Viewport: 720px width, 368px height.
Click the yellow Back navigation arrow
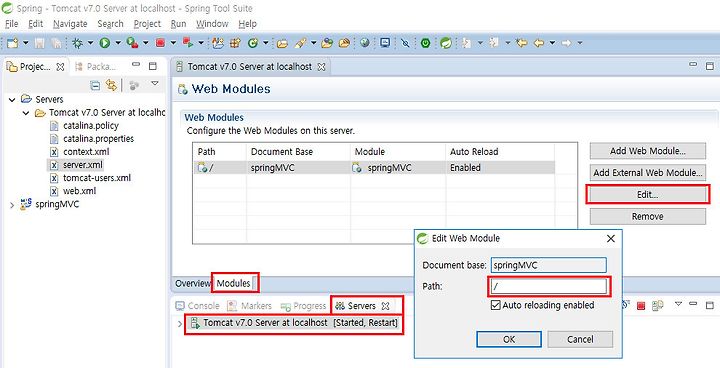pos(539,43)
